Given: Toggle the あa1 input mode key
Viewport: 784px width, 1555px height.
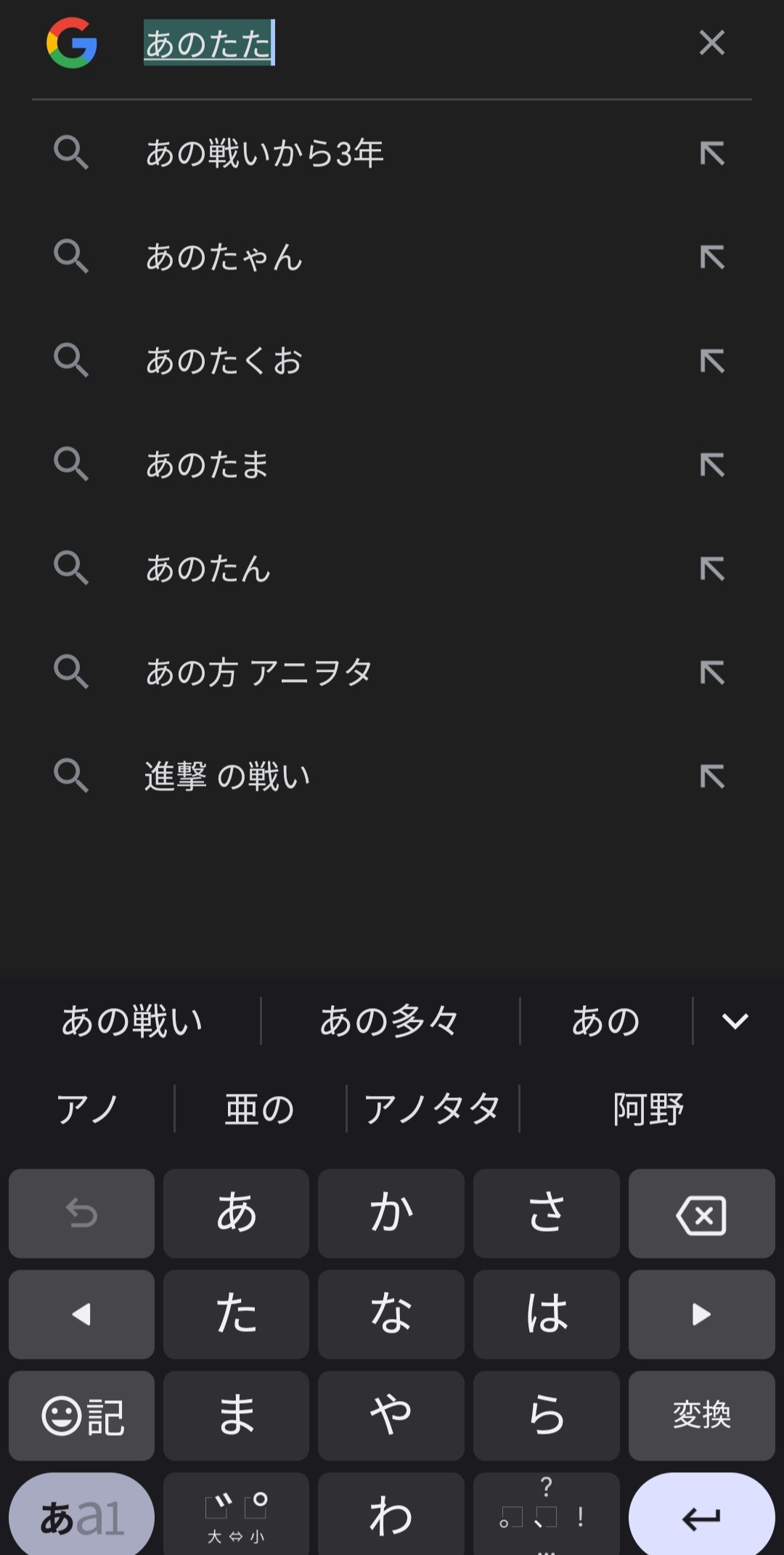Looking at the screenshot, I should pyautogui.click(x=81, y=1517).
